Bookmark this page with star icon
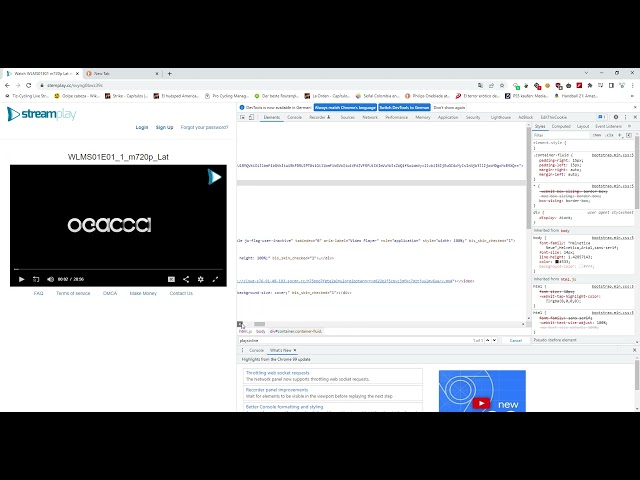 click(502, 85)
